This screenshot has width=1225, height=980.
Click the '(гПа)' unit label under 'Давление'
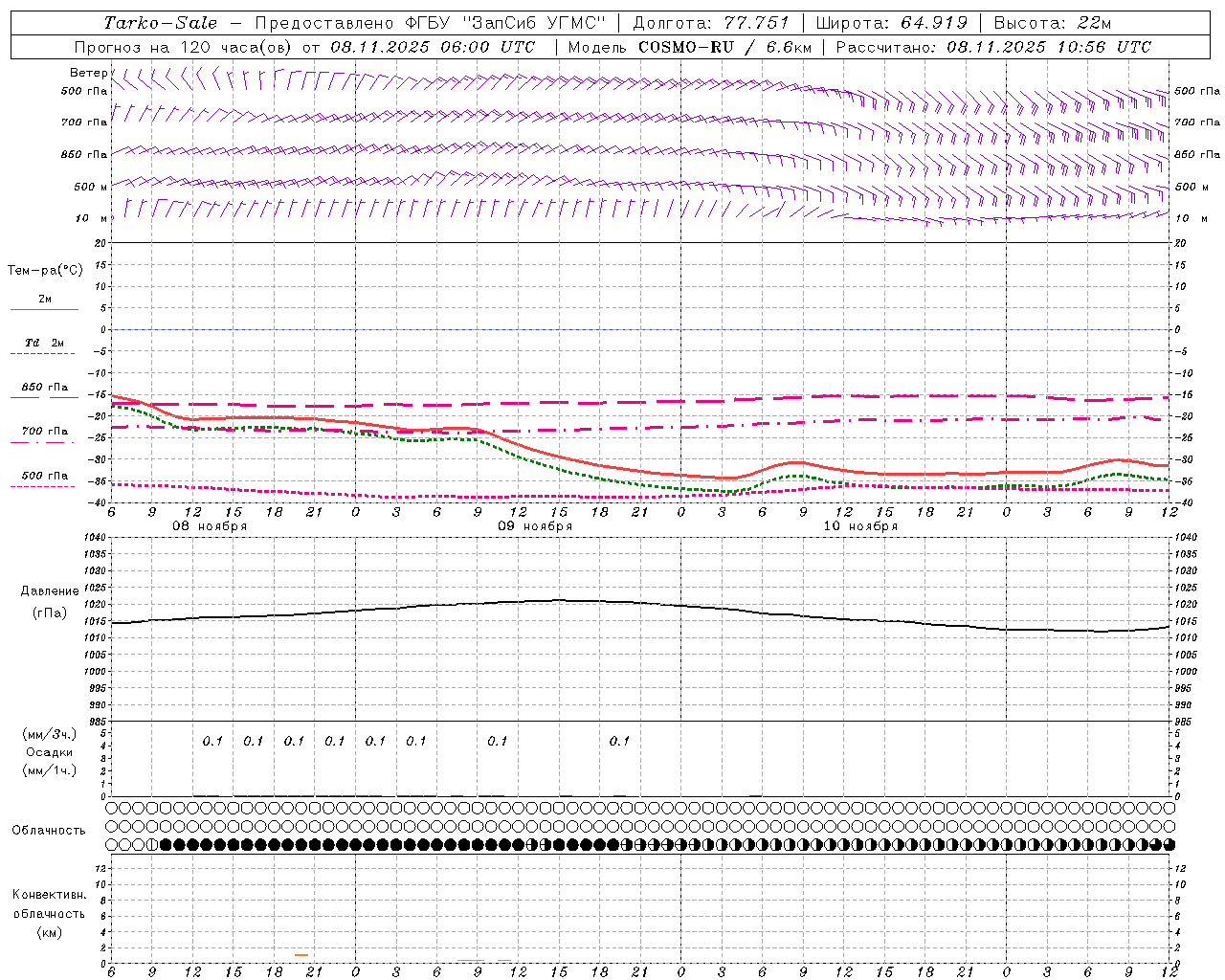[50, 612]
